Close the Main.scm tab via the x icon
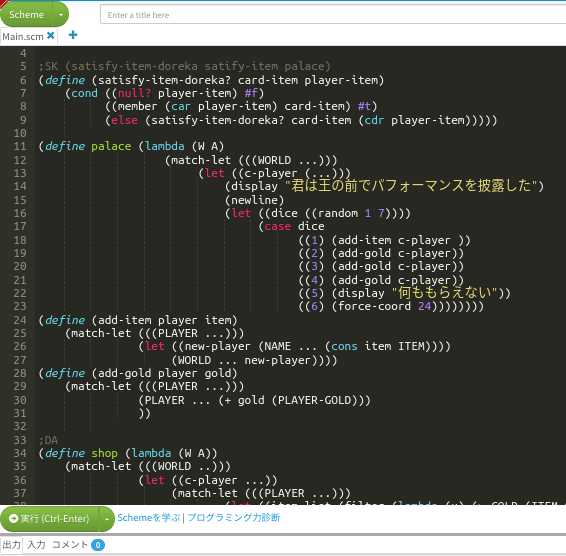The height and width of the screenshot is (556, 566). [x=51, y=35]
